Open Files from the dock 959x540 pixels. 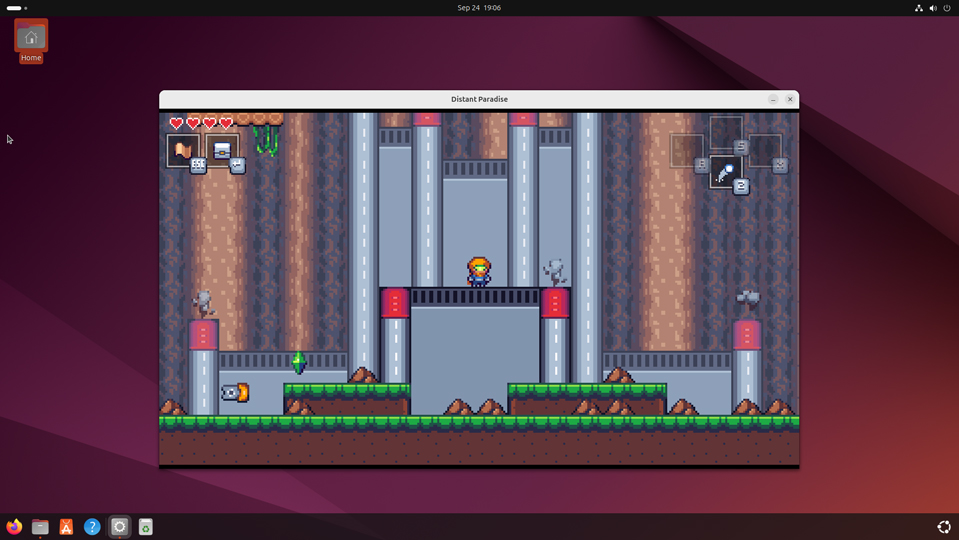[40, 527]
